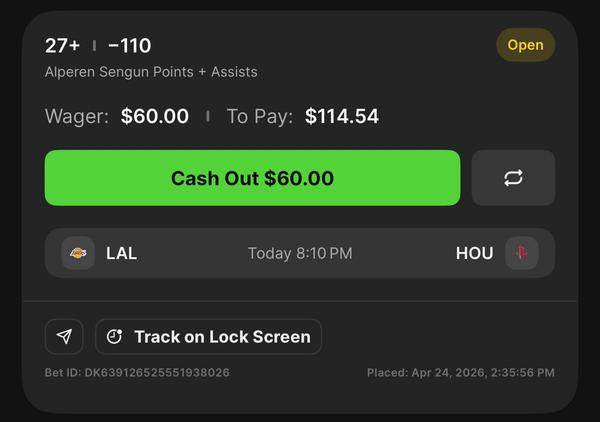600x422 pixels.
Task: Open Alperen Sengun Points + Assists market
Action: point(151,72)
